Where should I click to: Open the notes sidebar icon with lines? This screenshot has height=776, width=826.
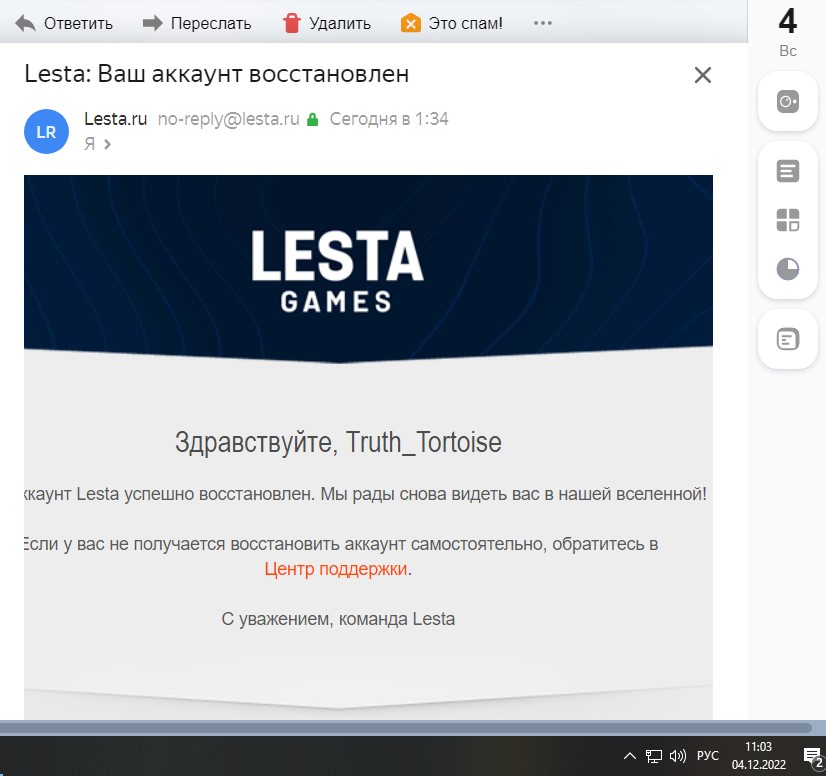click(x=788, y=171)
